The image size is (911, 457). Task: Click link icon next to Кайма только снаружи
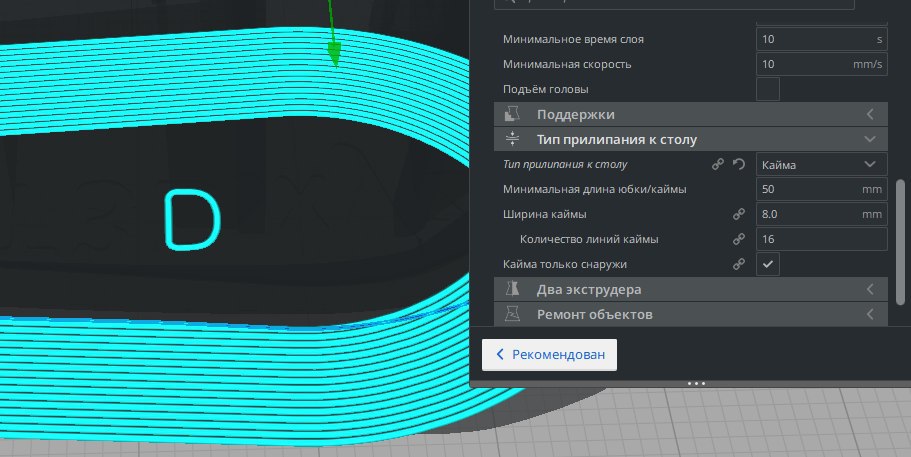[738, 264]
